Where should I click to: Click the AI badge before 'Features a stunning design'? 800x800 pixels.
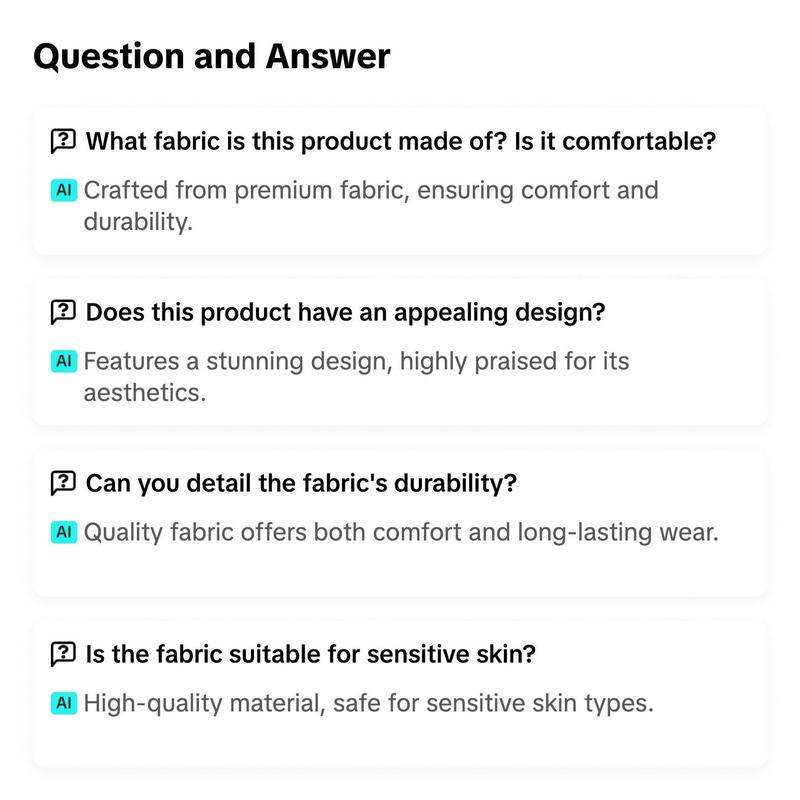pos(64,361)
